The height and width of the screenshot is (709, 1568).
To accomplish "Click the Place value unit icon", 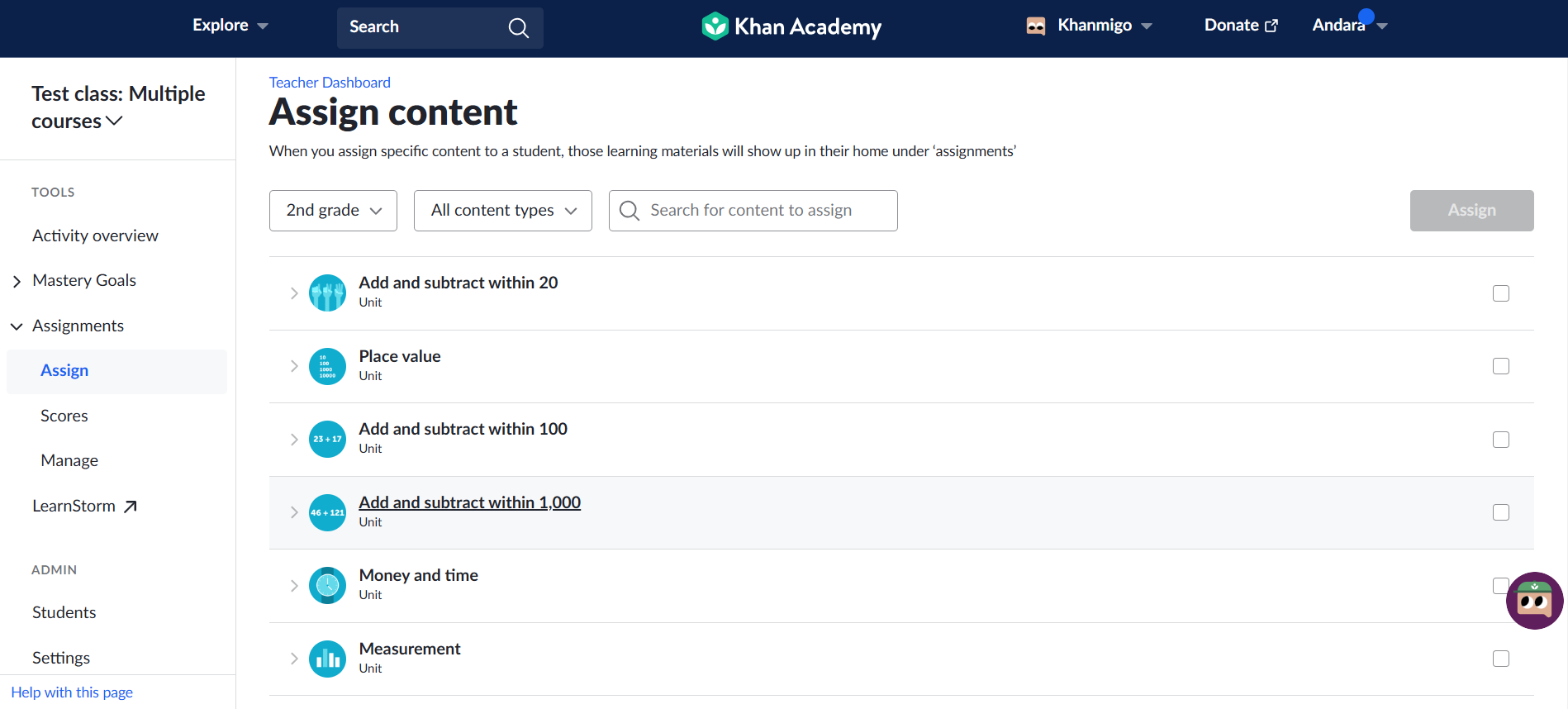I will click(x=327, y=366).
